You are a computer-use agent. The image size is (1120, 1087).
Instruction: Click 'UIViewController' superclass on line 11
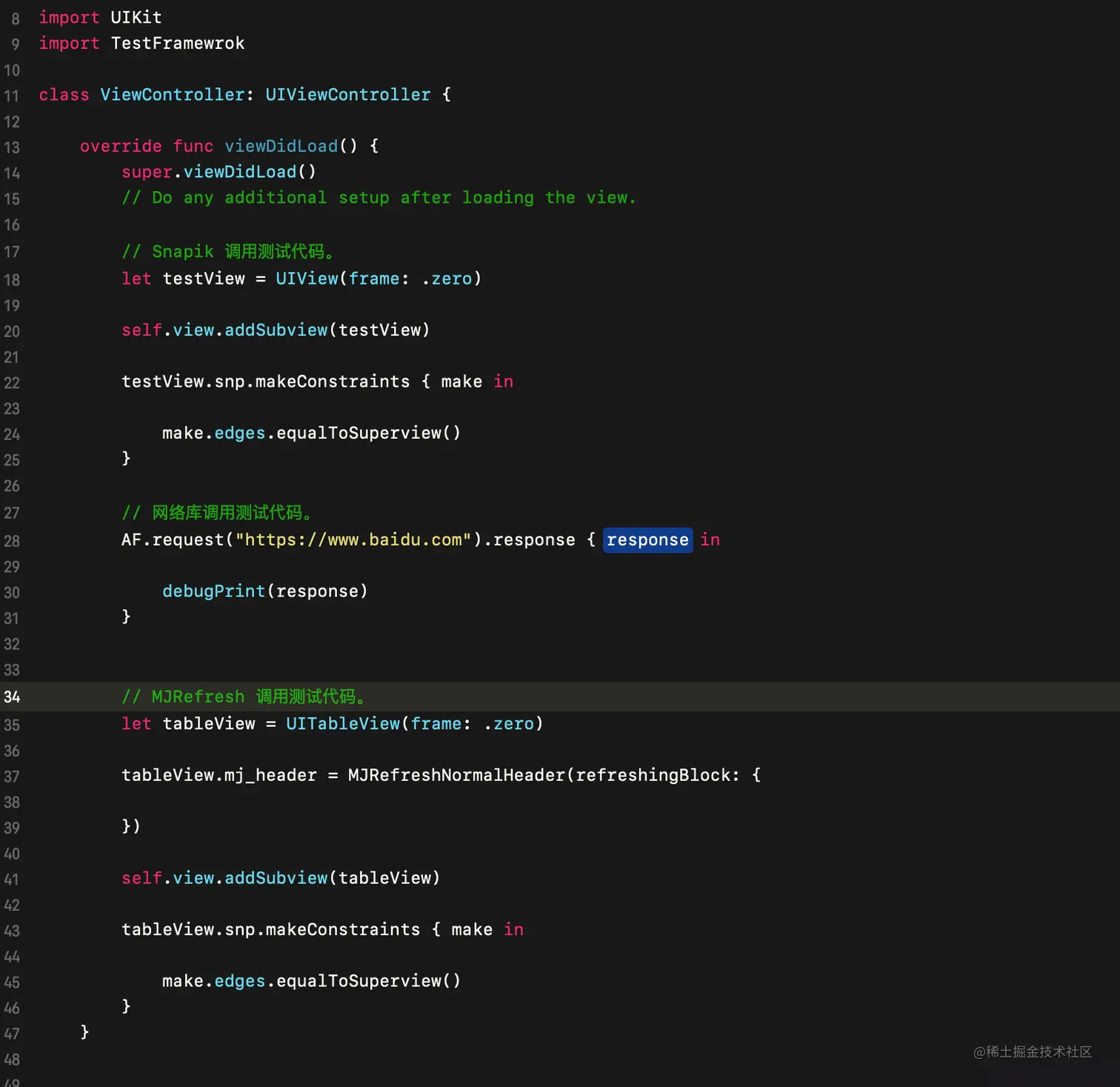(x=347, y=95)
